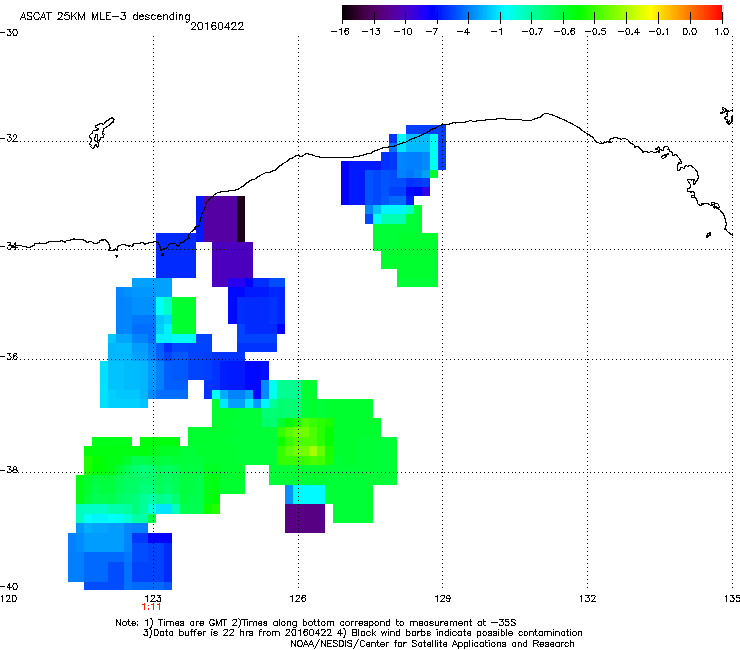740x650 pixels.
Task: Click the color bar label -4
Action: pyautogui.click(x=463, y=32)
